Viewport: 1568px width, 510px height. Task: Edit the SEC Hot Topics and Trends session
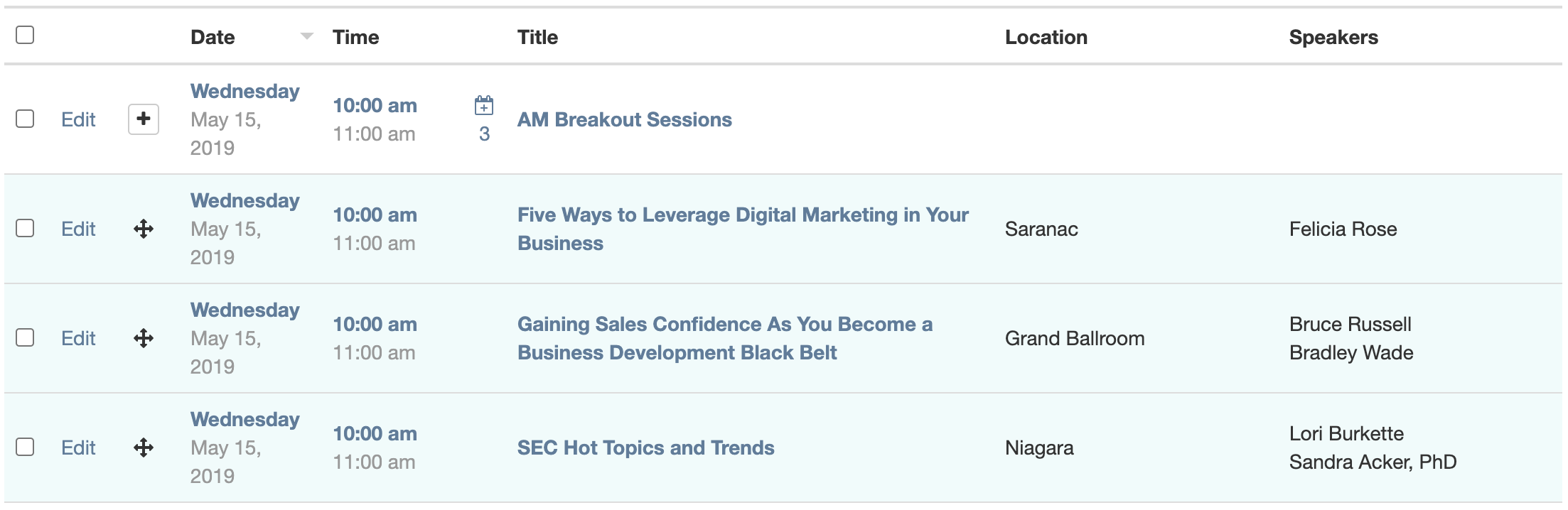click(78, 447)
